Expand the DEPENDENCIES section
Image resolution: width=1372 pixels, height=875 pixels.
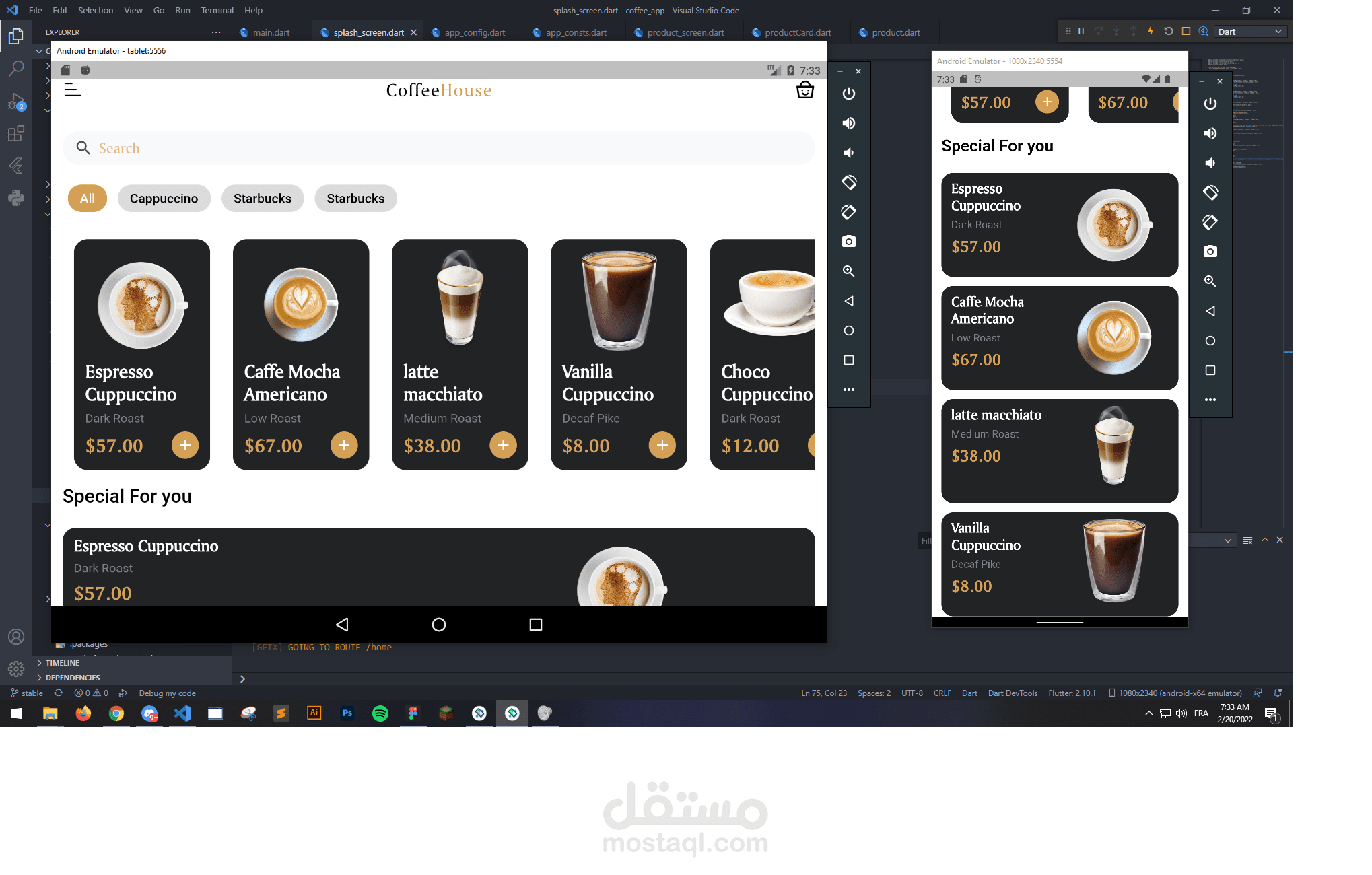tap(72, 678)
